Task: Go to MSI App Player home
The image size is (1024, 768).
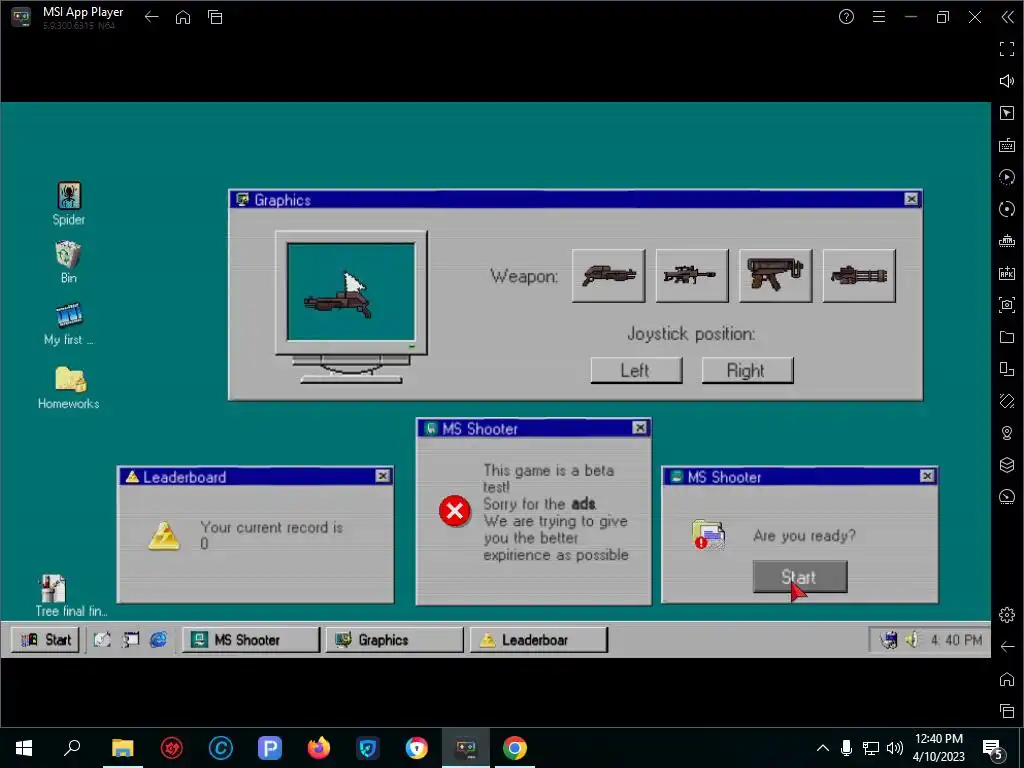Action: (183, 17)
